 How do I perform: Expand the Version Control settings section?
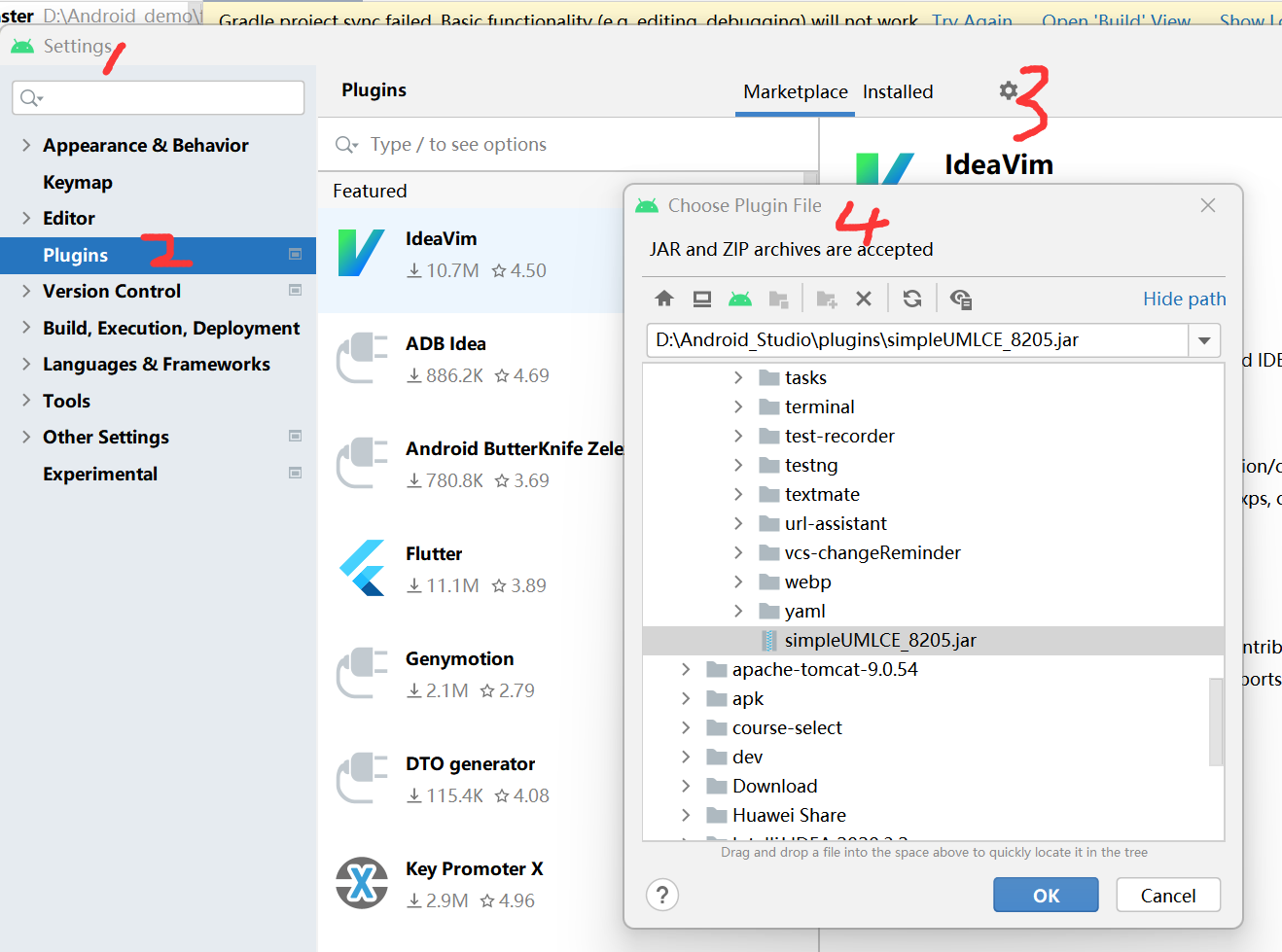click(26, 291)
